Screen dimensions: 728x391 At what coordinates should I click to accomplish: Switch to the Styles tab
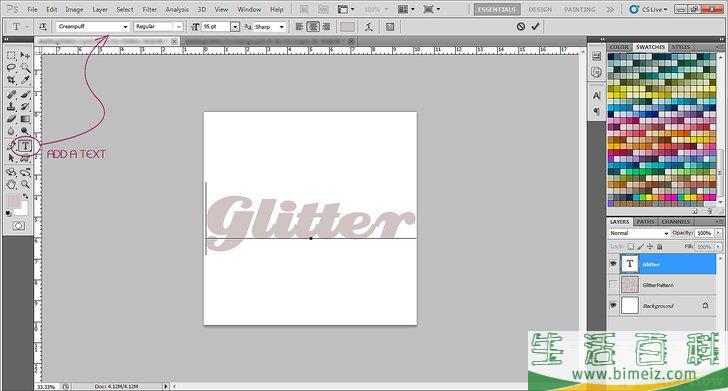pos(681,47)
